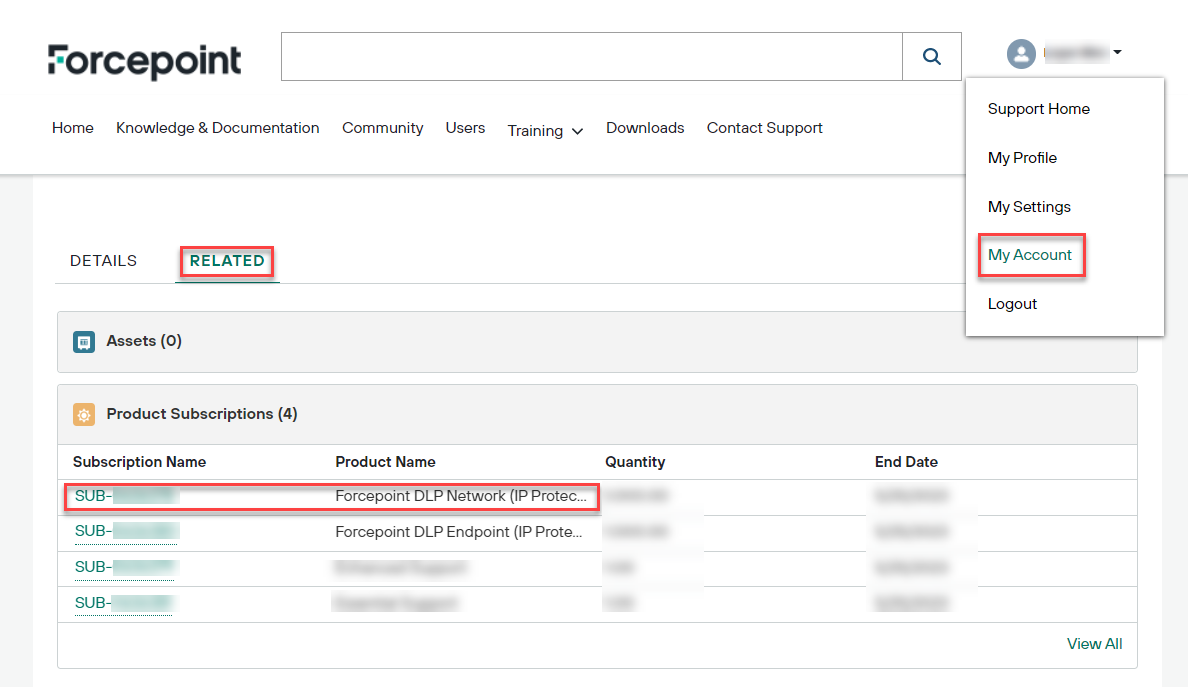Open My Profile from the user menu
This screenshot has height=687, width=1188.
1021,157
